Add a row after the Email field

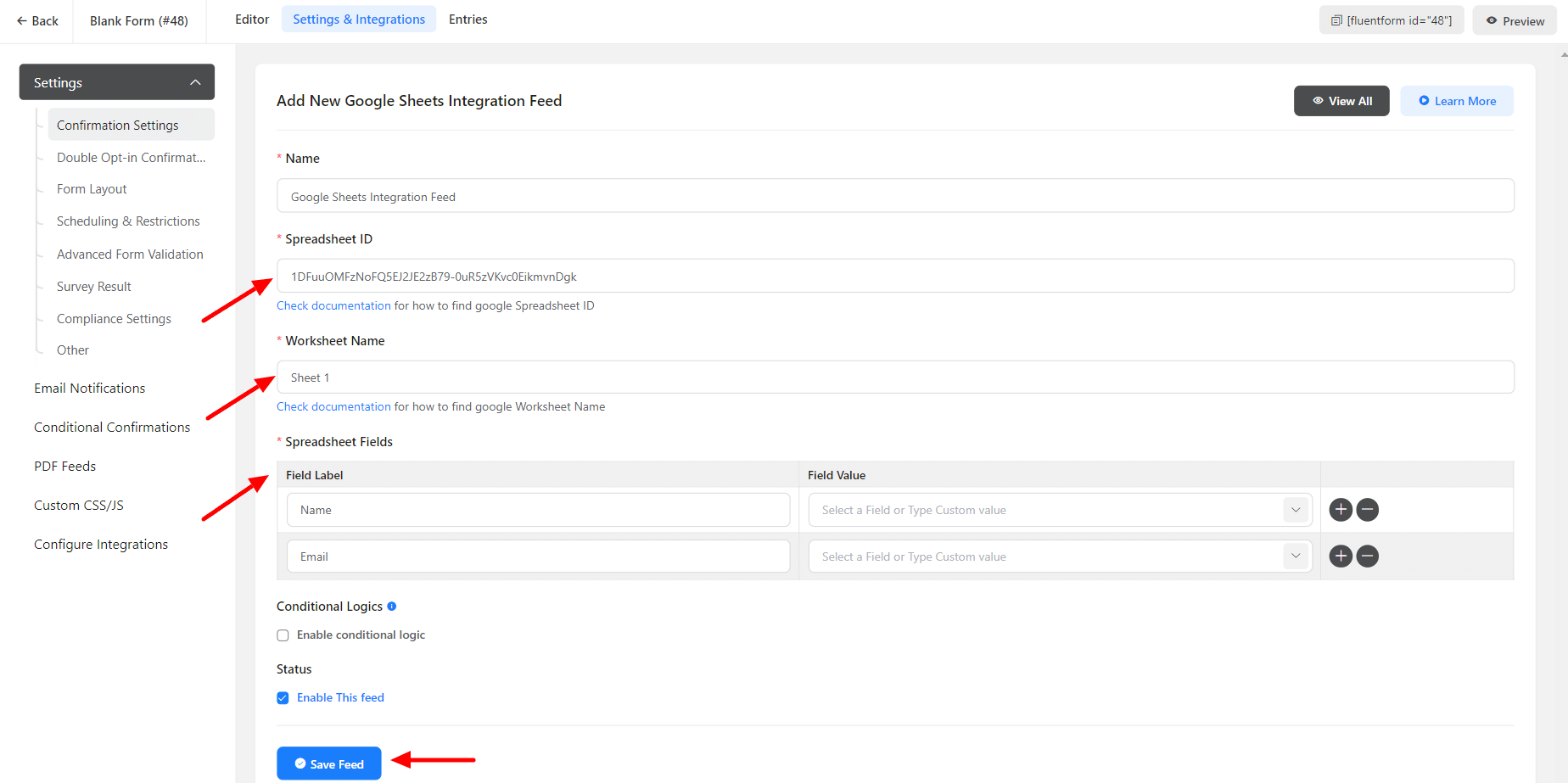point(1341,556)
